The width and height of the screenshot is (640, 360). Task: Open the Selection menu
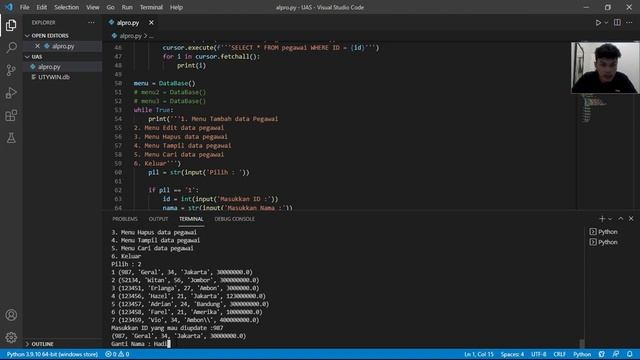click(67, 7)
